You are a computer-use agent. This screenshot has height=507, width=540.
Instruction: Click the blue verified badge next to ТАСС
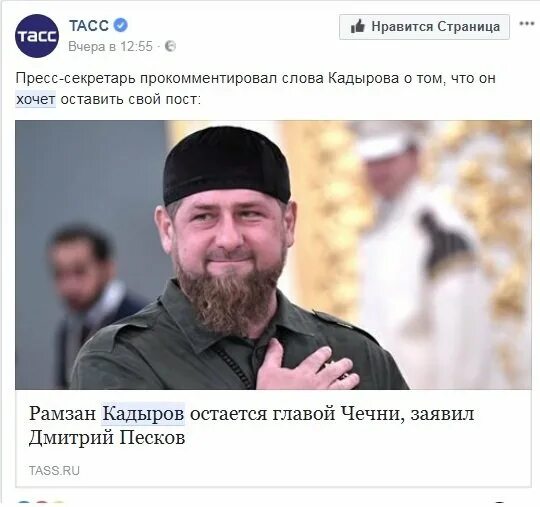121,25
